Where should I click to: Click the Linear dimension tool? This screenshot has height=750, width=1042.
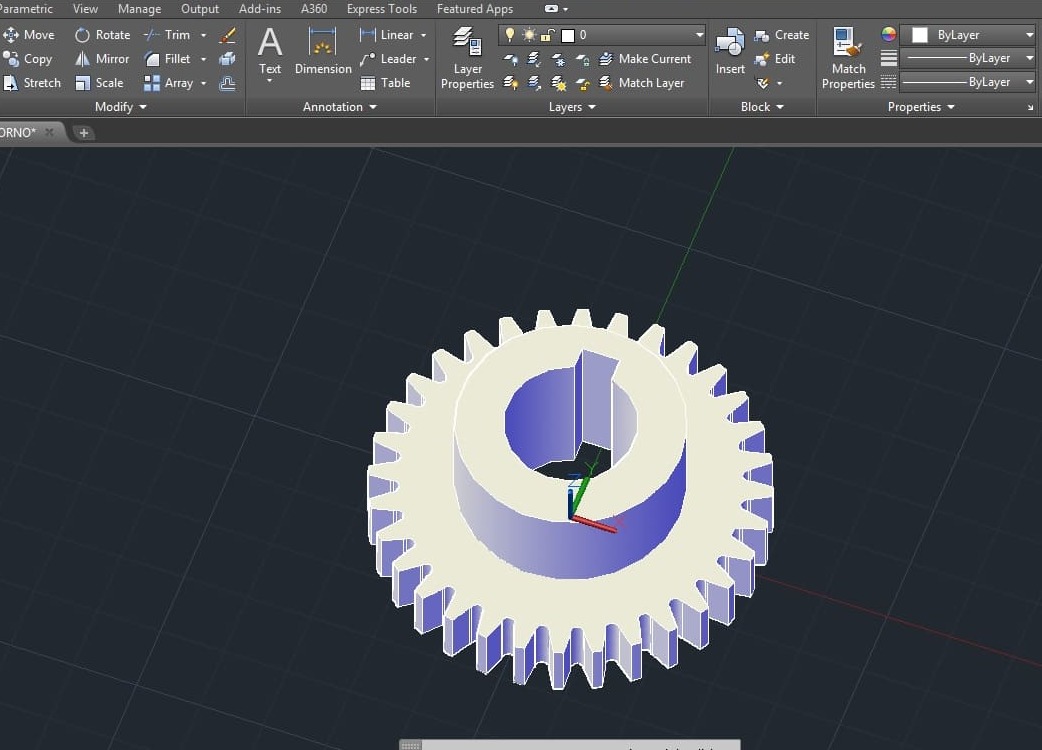(387, 35)
